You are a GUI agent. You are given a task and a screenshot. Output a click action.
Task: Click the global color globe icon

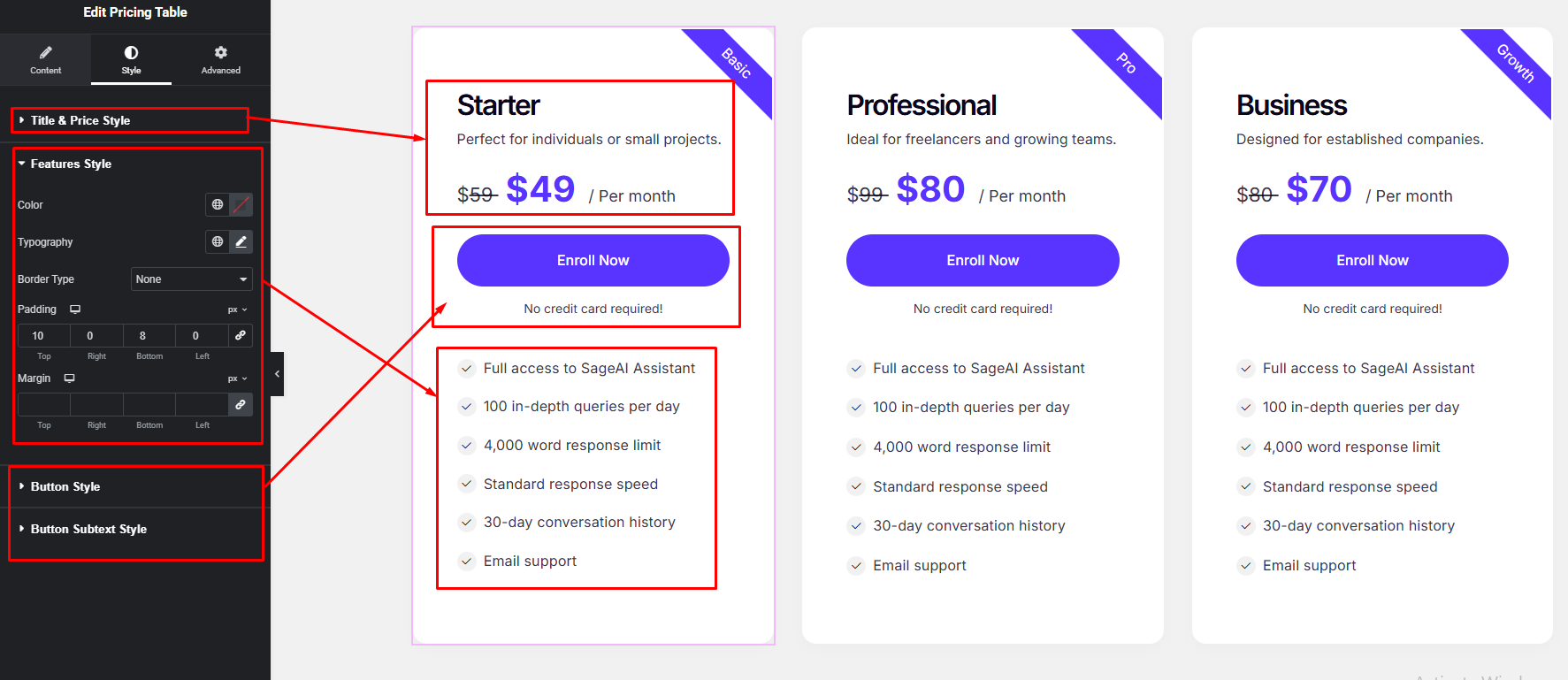[218, 205]
